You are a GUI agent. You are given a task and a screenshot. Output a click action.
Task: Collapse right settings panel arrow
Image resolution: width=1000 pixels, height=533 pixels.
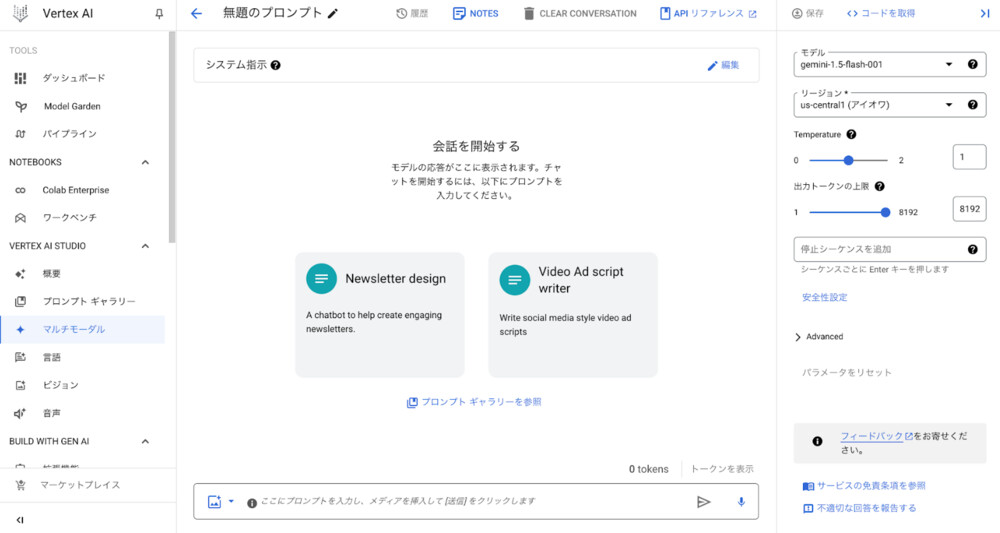(x=985, y=13)
